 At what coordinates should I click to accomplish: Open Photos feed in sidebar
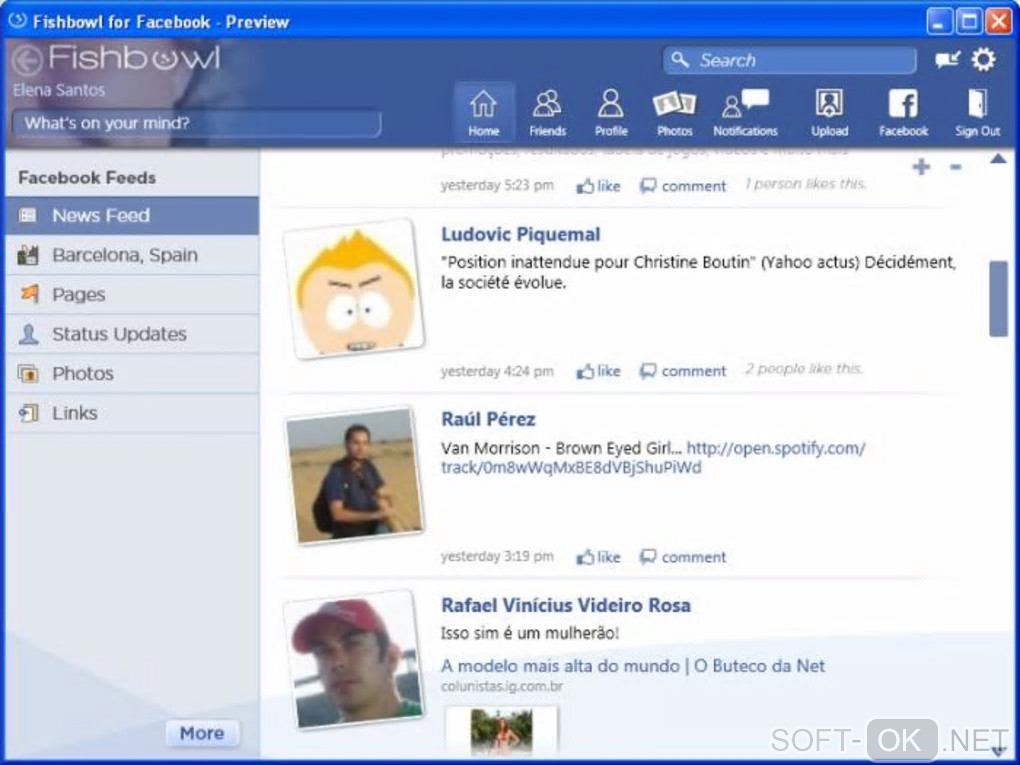(x=132, y=373)
